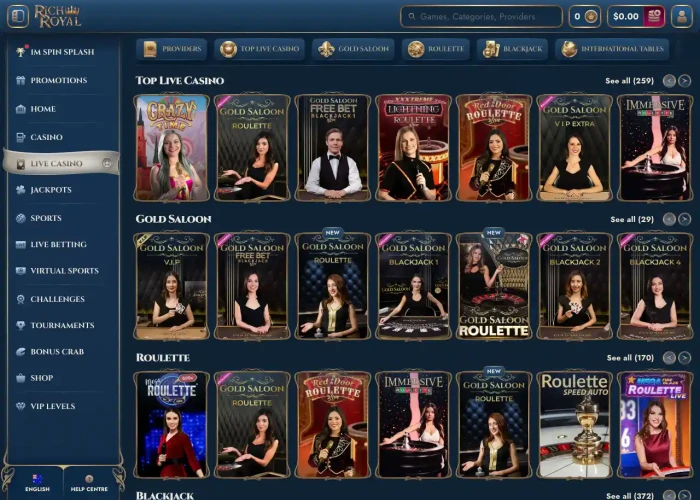Select Live Casino in the sidebar

point(61,163)
